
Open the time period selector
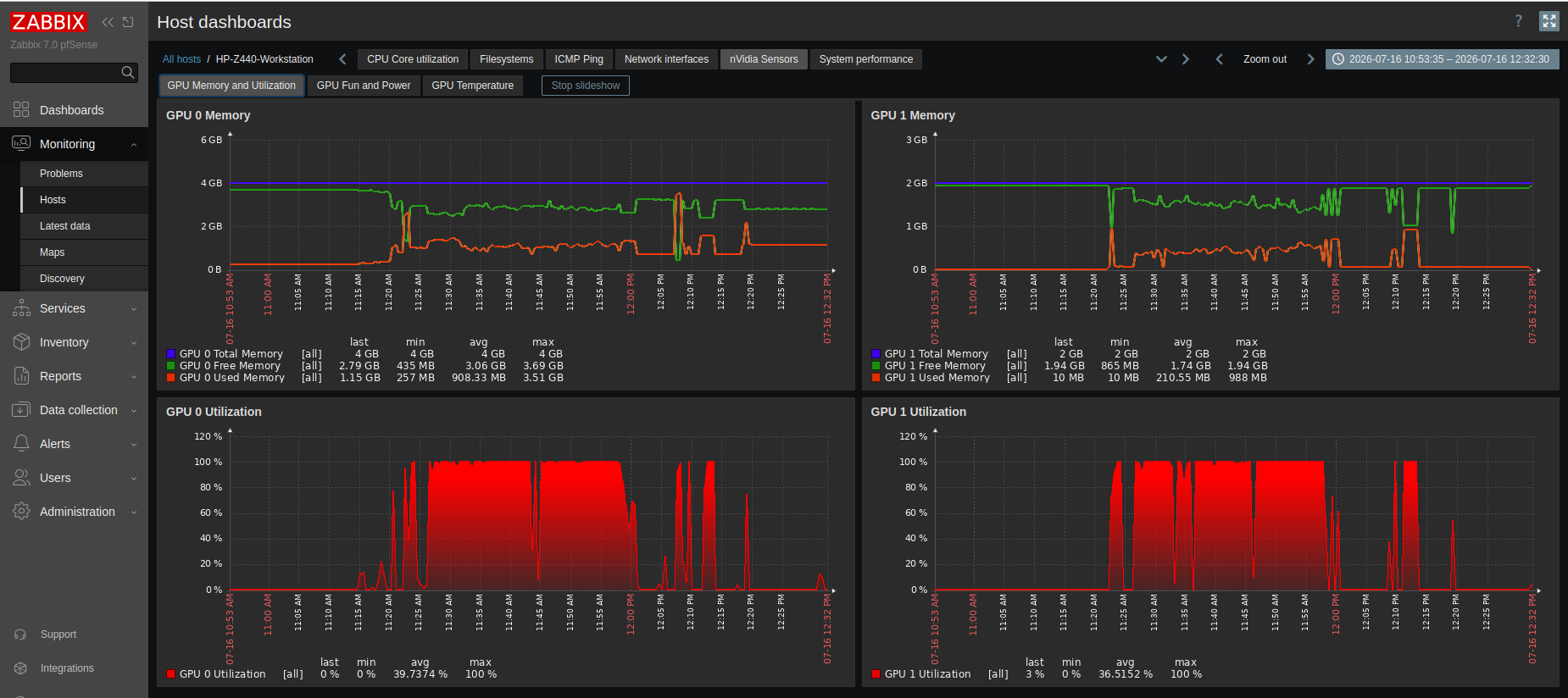(1442, 59)
